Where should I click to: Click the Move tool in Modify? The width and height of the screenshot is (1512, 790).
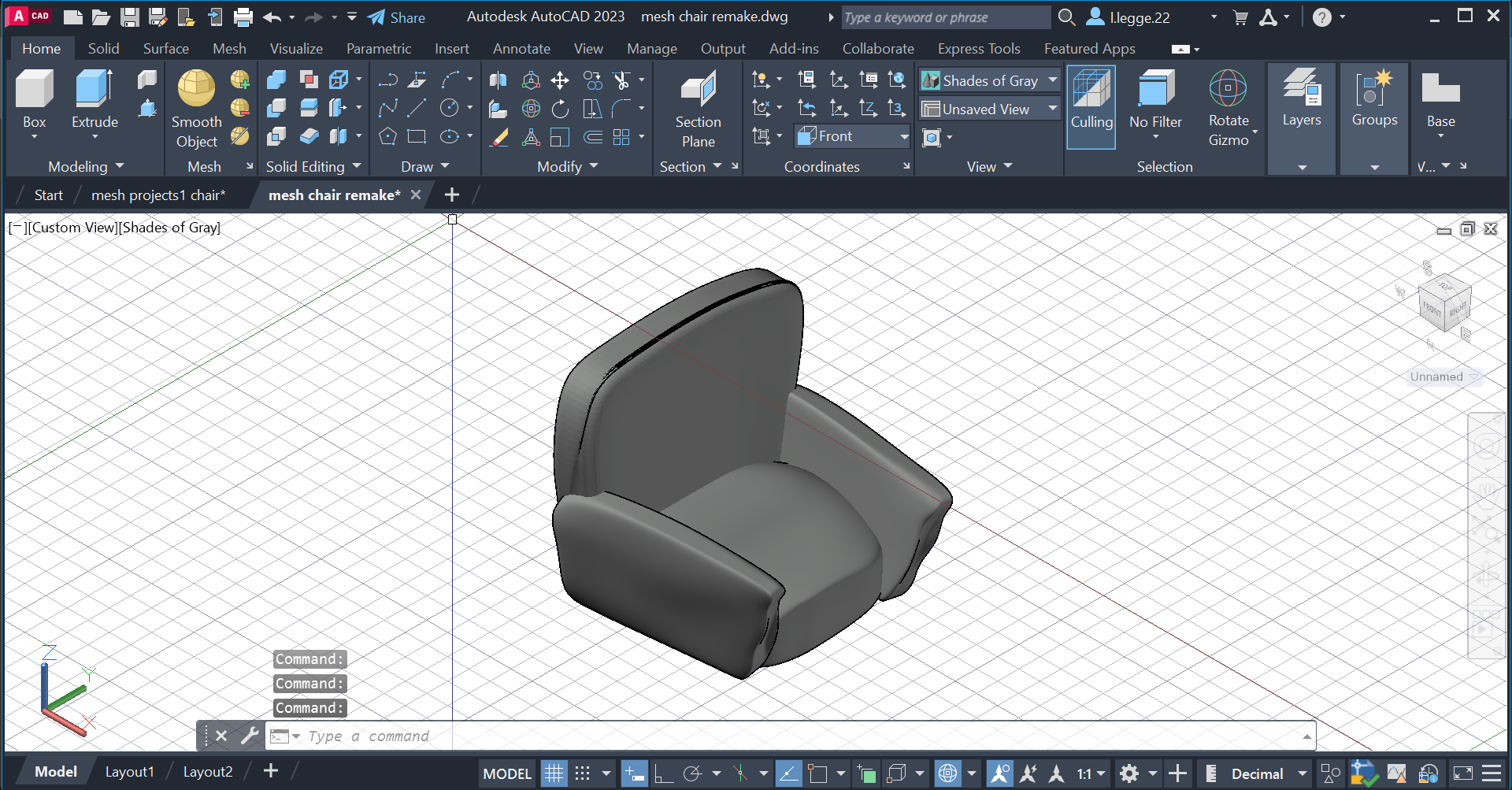tap(560, 80)
